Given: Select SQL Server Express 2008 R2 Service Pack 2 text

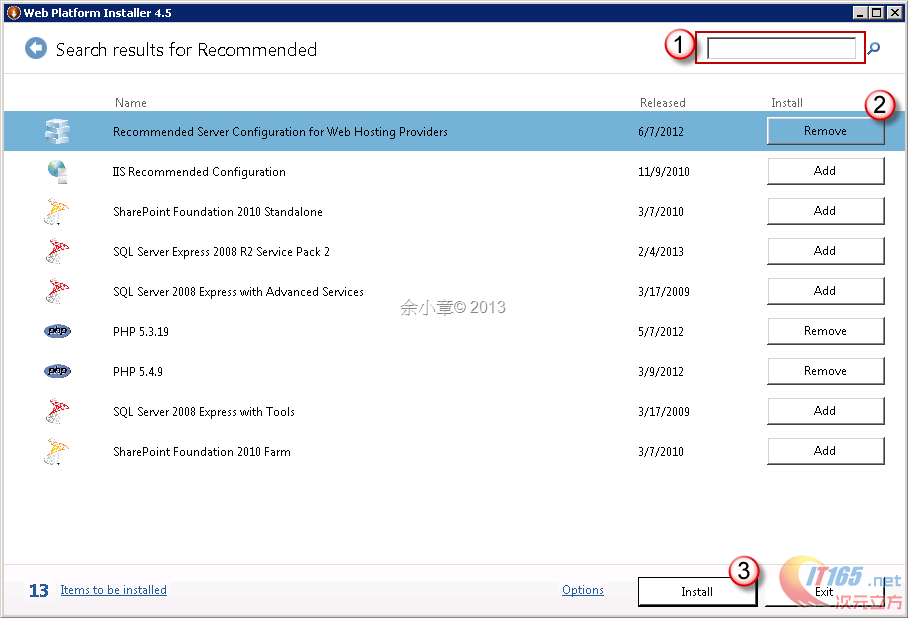Looking at the screenshot, I should click(221, 251).
